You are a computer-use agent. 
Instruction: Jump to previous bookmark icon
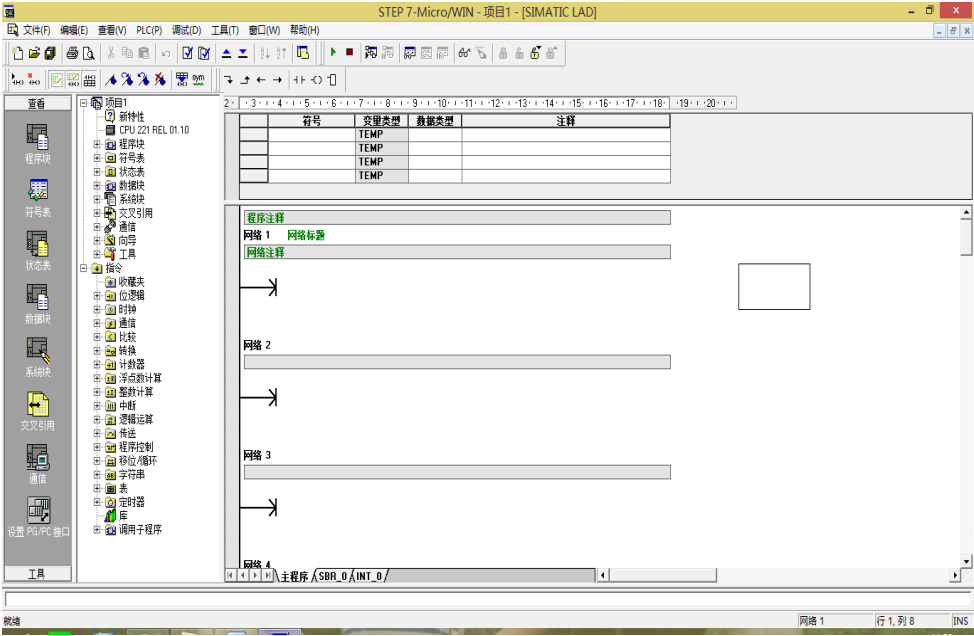click(x=143, y=80)
